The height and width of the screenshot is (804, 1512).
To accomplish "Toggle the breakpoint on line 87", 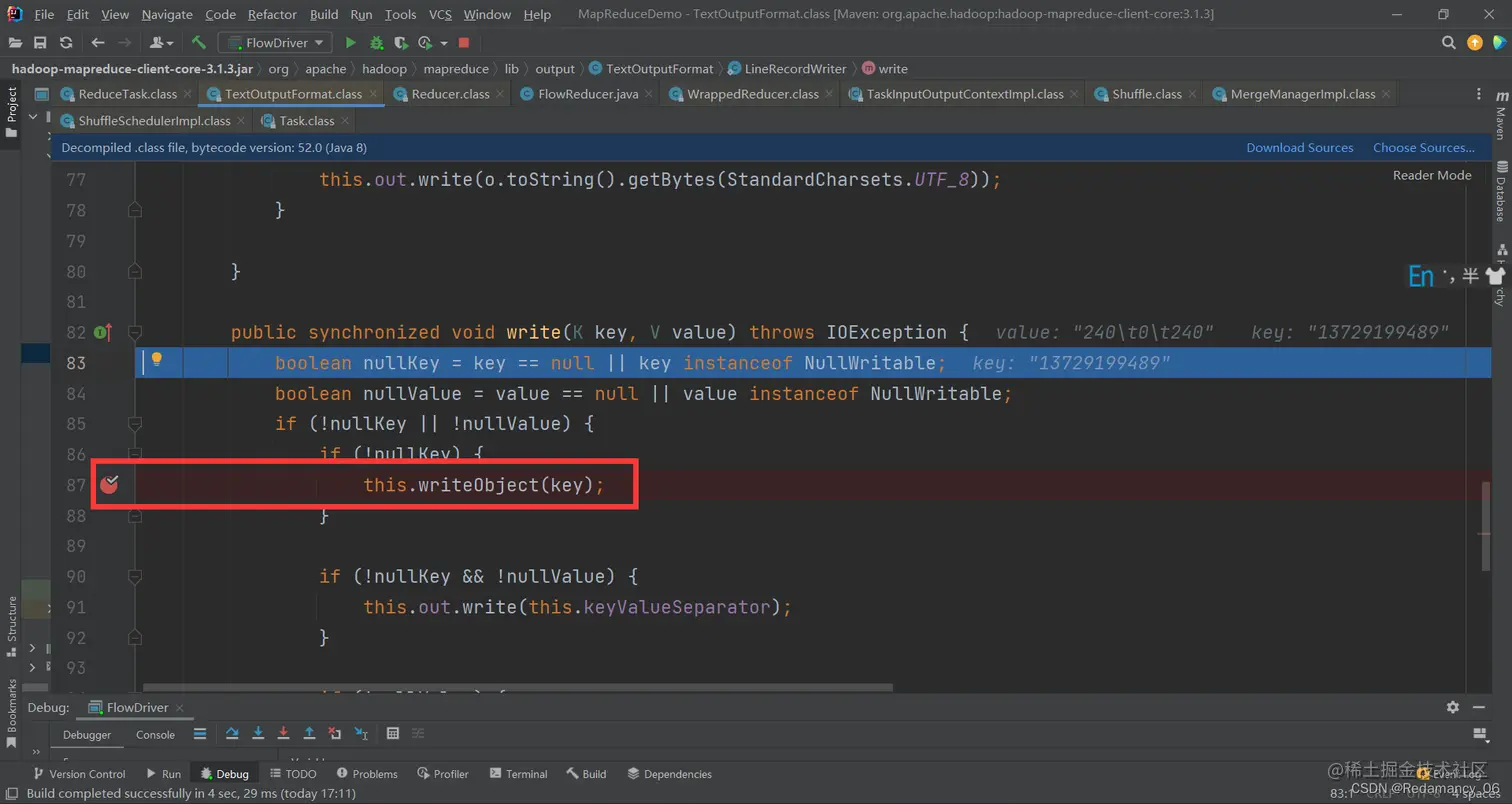I will tap(109, 485).
